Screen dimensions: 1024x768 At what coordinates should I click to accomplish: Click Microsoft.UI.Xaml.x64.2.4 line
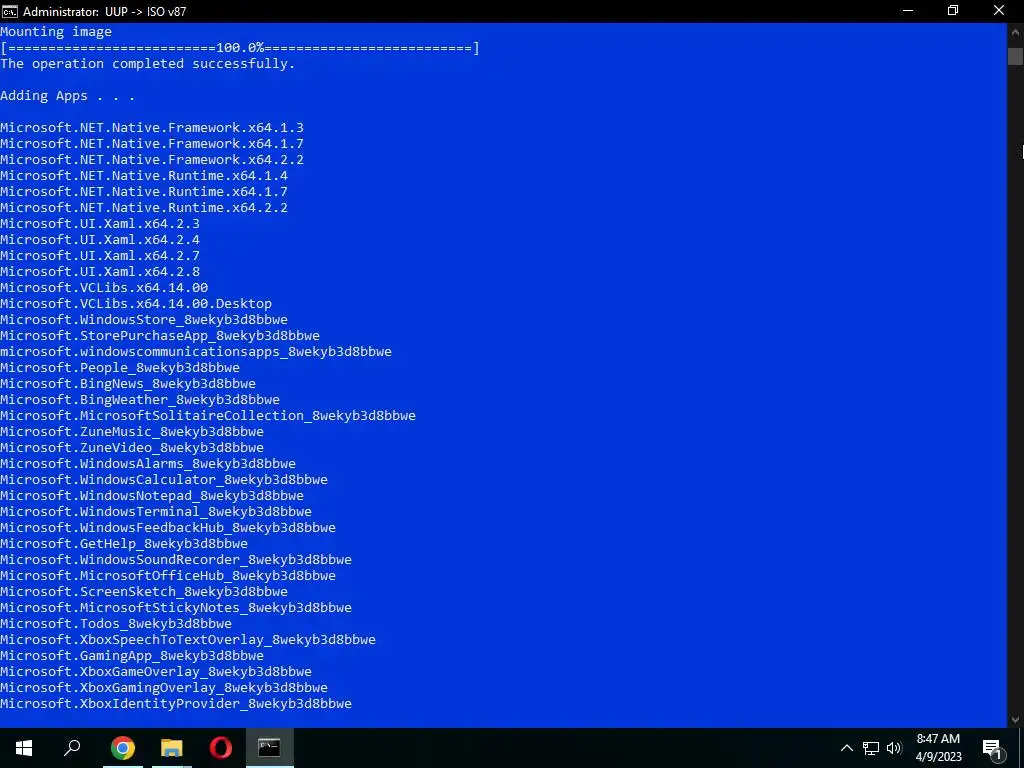coord(100,240)
